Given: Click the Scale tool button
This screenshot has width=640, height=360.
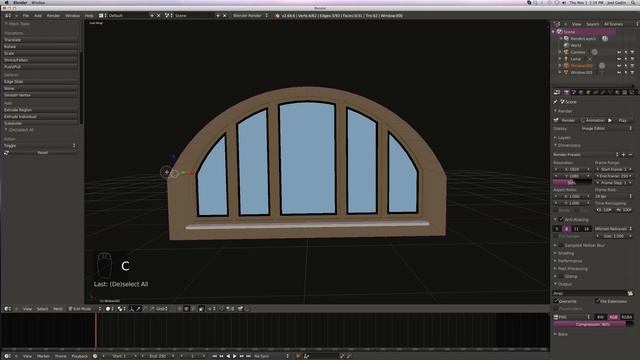Looking at the screenshot, I should 40,53.
